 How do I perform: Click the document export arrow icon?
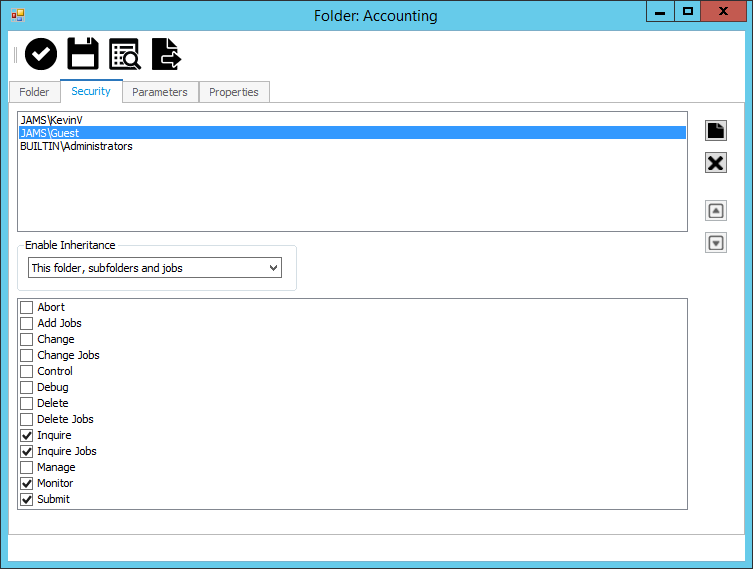(x=167, y=54)
